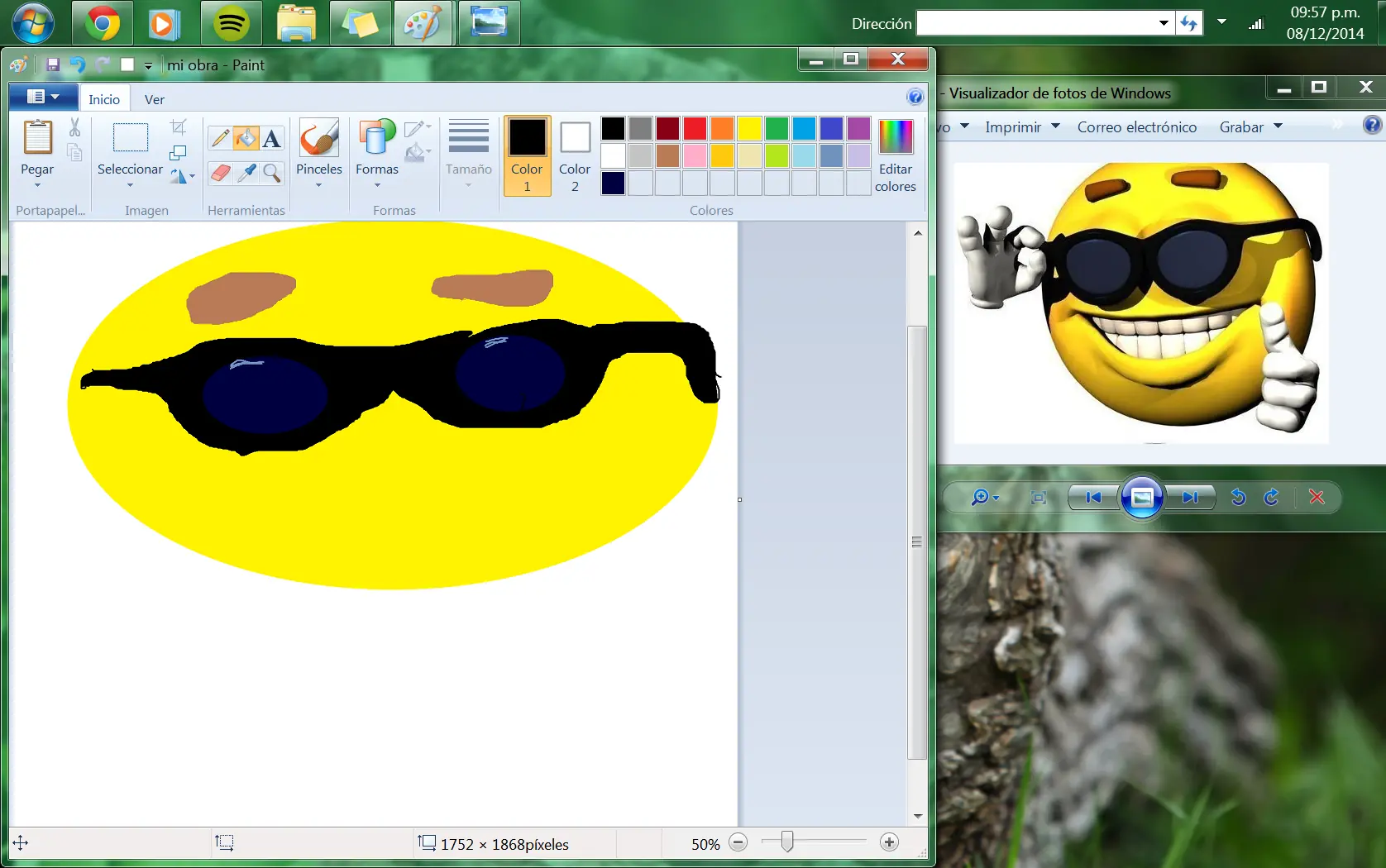Click the Cut scissors icon
1386x868 pixels.
click(74, 126)
